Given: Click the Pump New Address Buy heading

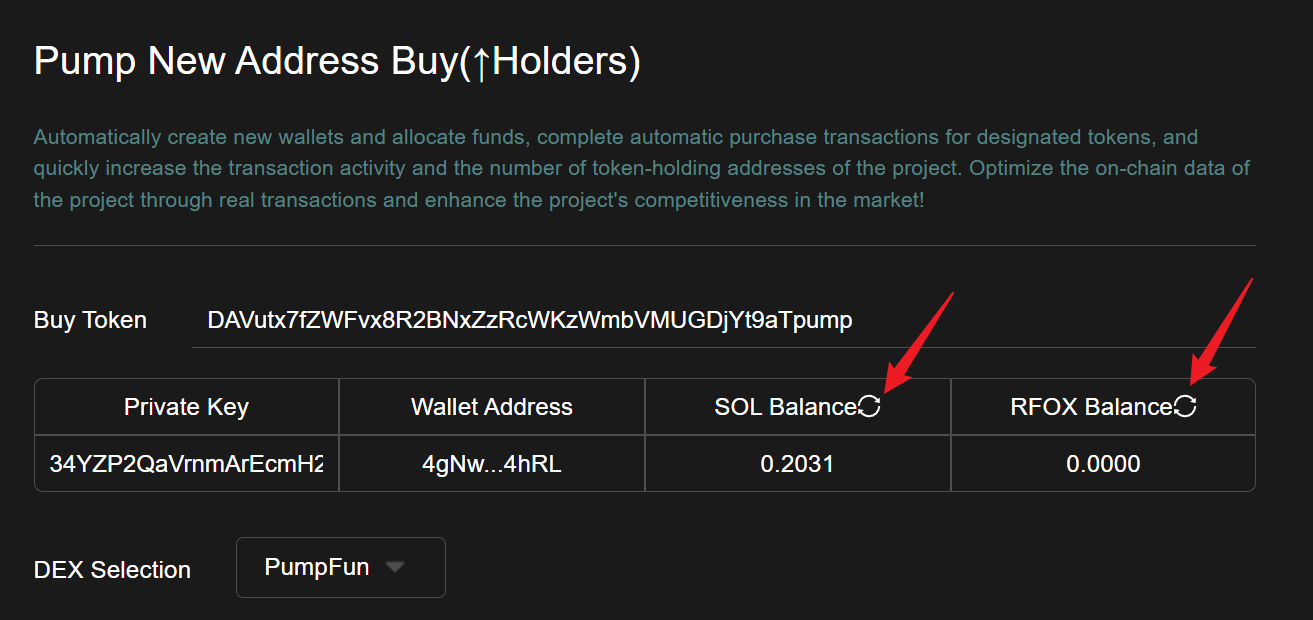Looking at the screenshot, I should (337, 62).
